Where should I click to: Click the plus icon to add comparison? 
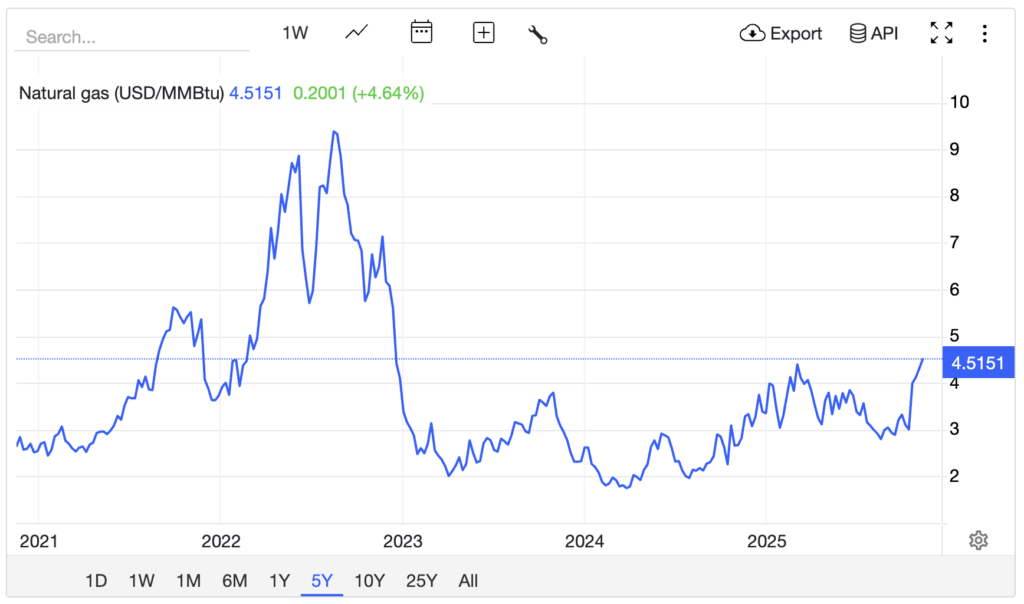(x=484, y=33)
